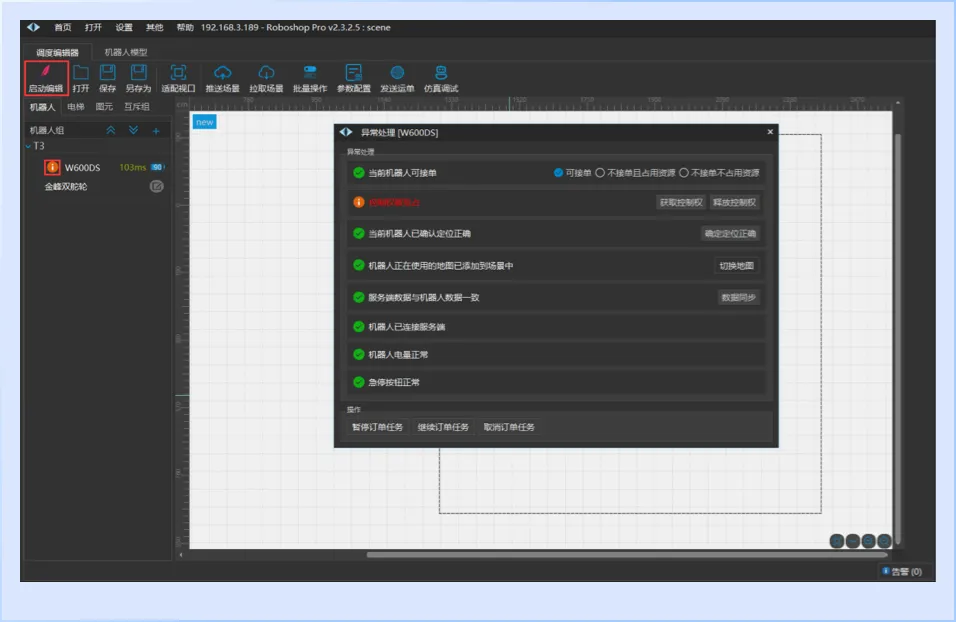Click the 服务端数据与机器人数据一致 status text

tap(424, 298)
